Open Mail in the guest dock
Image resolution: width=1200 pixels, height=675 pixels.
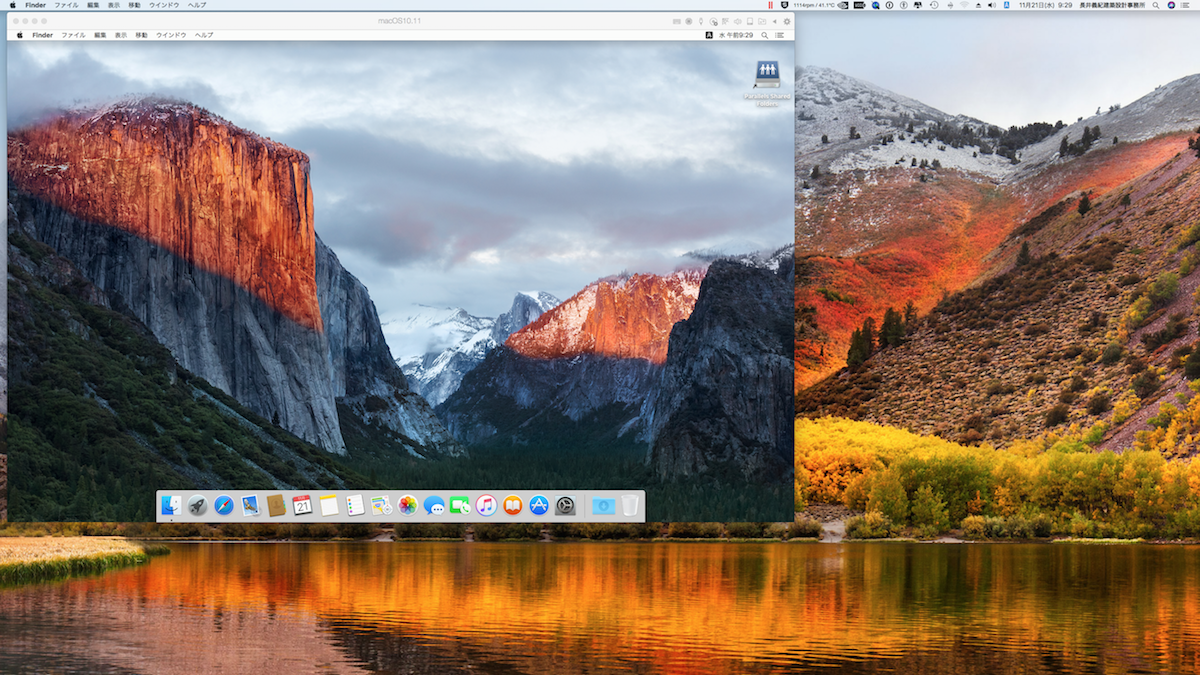pos(250,506)
